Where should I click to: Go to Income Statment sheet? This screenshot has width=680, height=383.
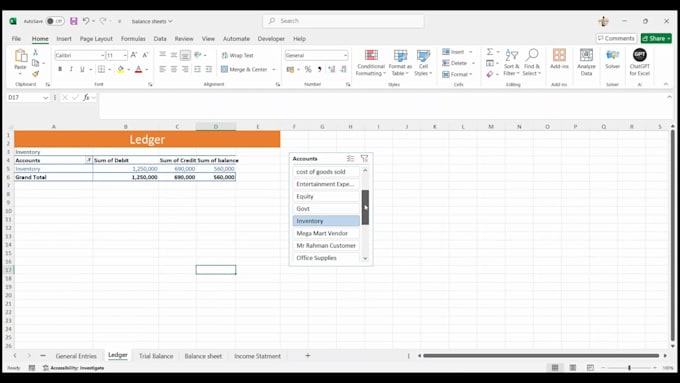[x=257, y=356]
